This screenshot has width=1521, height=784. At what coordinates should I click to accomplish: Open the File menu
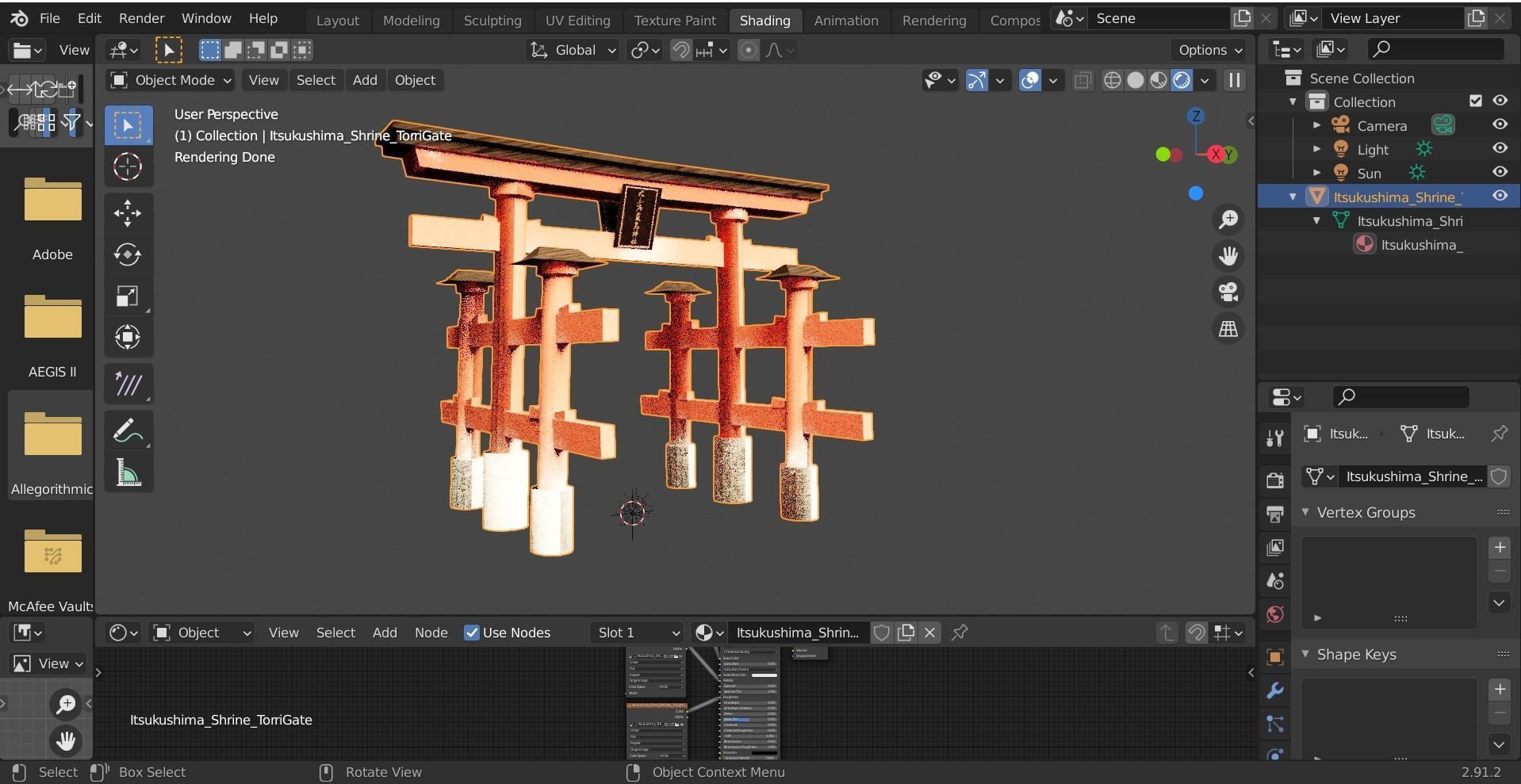click(49, 18)
